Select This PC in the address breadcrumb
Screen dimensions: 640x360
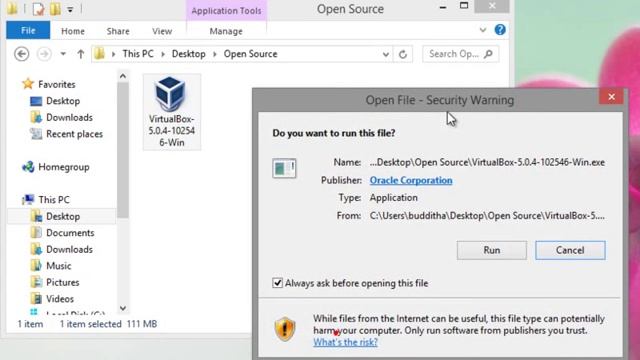(138, 54)
